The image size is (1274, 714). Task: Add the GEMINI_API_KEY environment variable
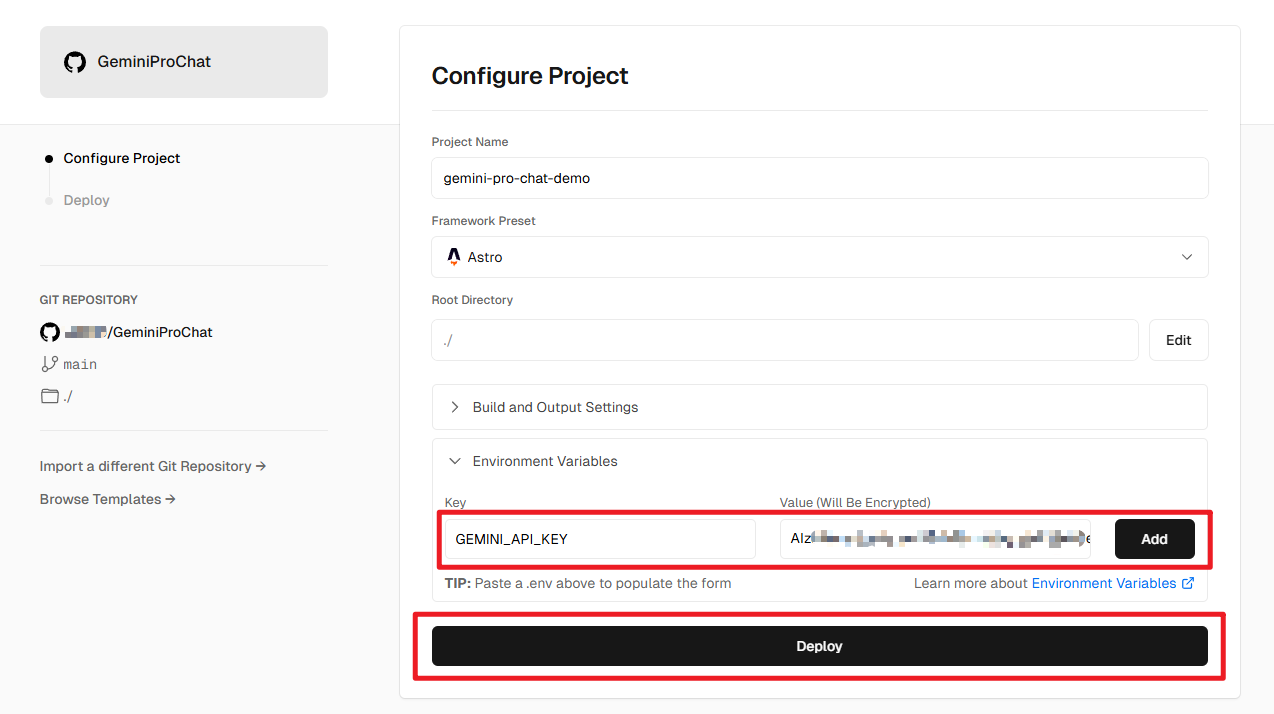[1154, 539]
